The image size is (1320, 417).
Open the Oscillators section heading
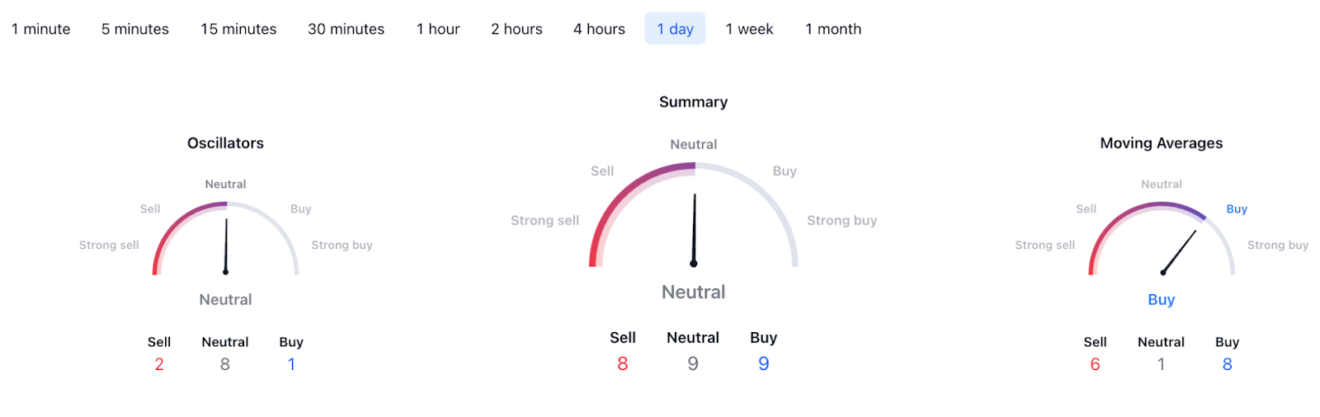[x=226, y=143]
